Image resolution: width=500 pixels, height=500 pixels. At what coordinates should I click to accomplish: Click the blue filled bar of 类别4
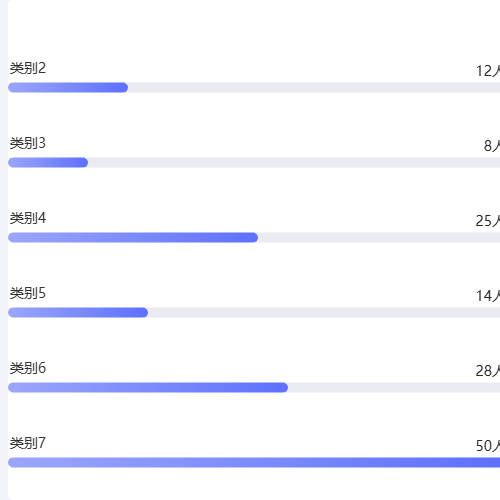coord(133,237)
